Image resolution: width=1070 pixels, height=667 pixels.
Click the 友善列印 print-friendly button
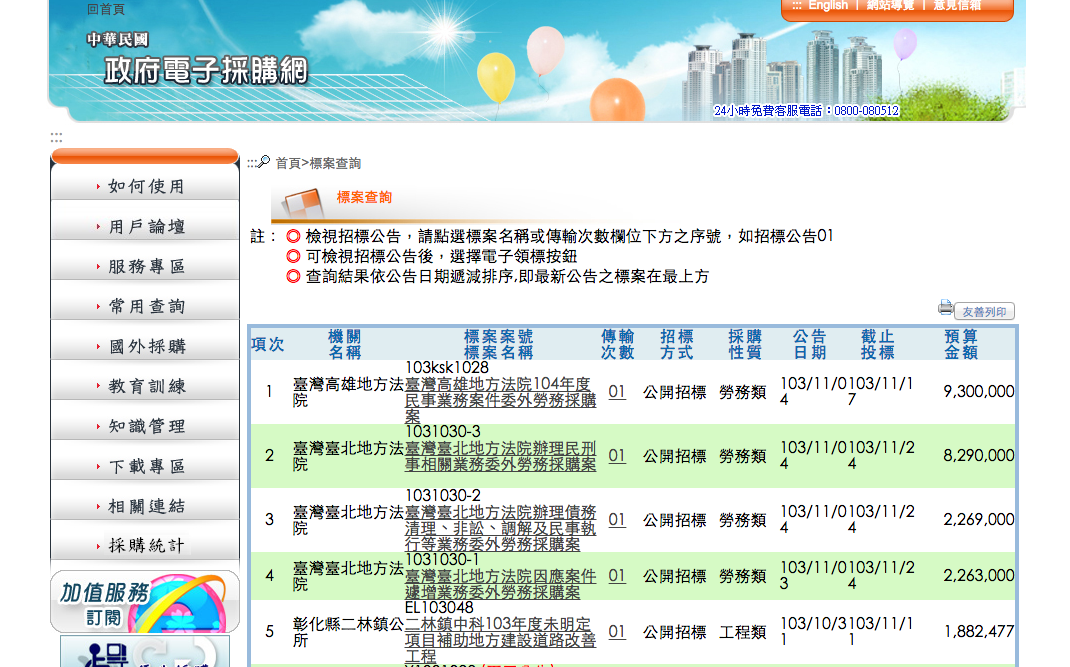[x=984, y=311]
